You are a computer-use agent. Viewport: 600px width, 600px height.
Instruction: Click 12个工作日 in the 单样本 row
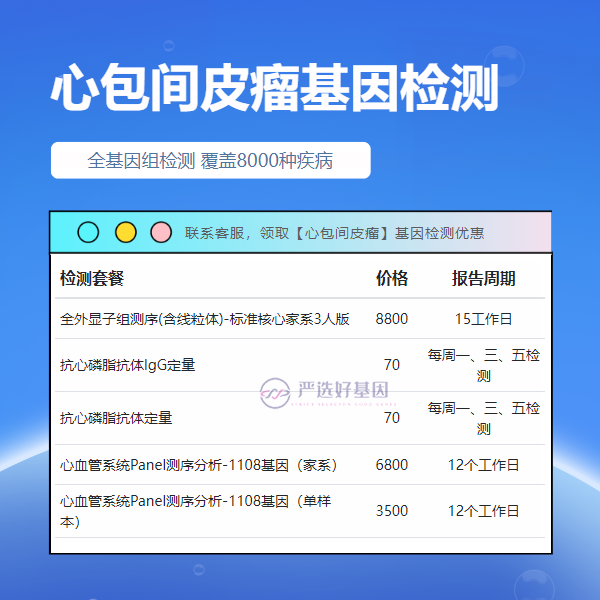pyautogui.click(x=483, y=511)
